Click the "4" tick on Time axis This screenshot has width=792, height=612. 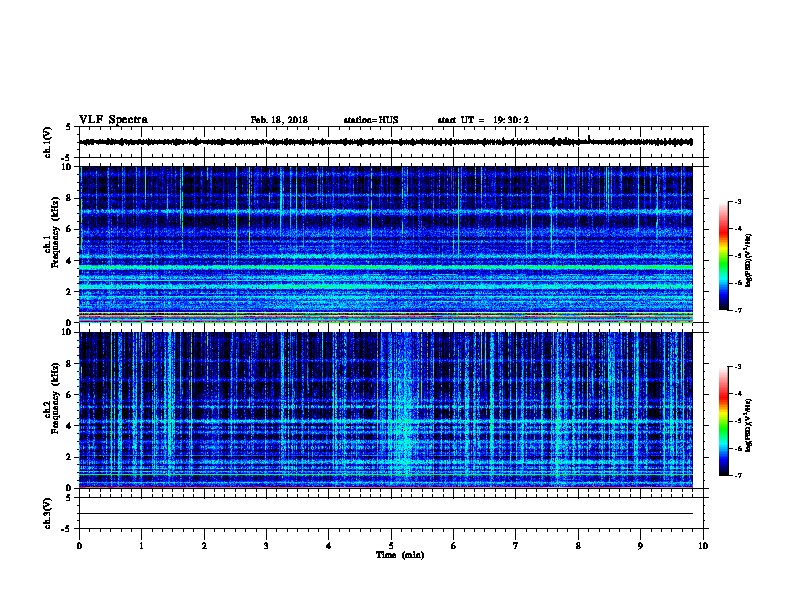point(329,546)
